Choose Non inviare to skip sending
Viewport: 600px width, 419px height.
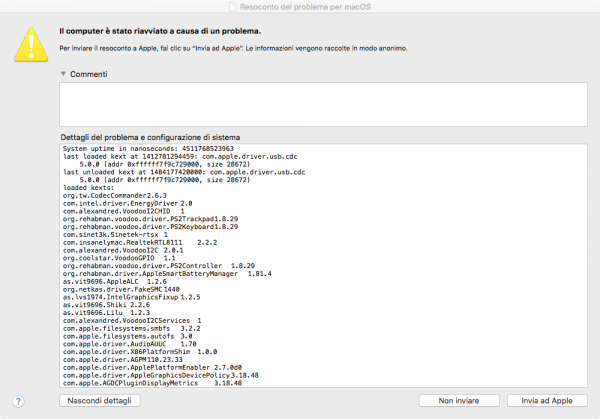click(459, 401)
